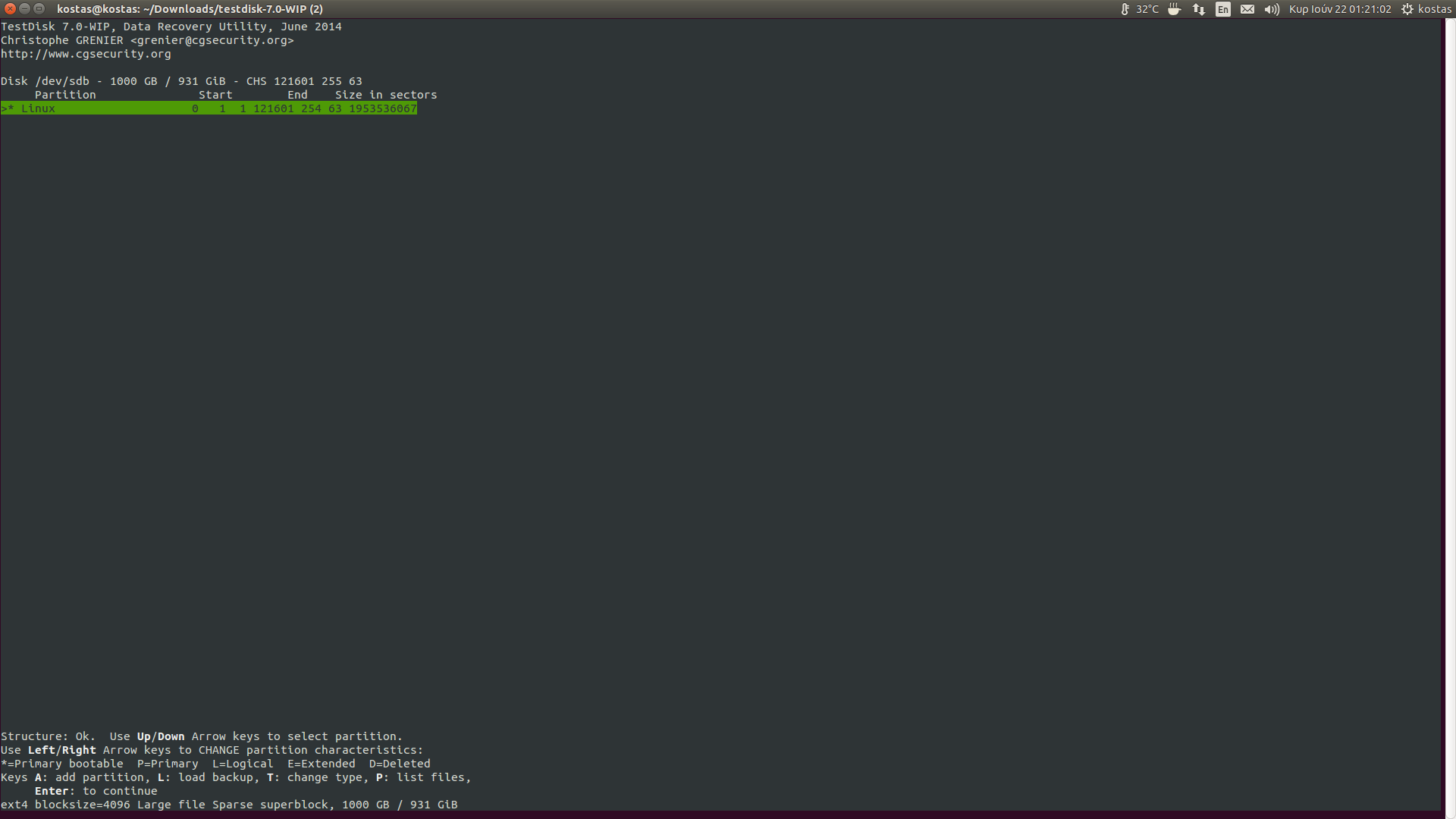Toggle caffeine mode via coffee cup icon
The image size is (1456, 819).
(1174, 8)
